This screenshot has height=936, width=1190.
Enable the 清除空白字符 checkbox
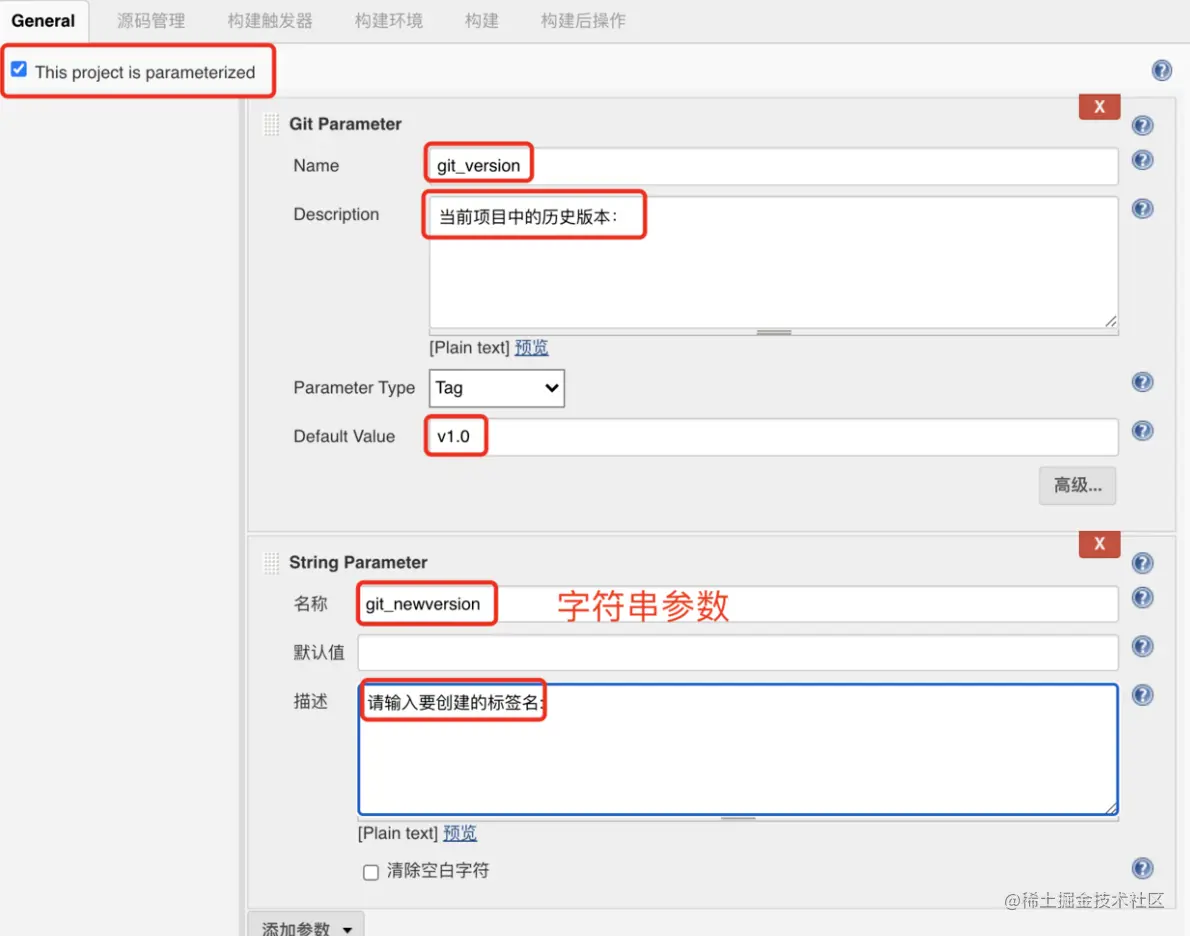pos(370,872)
